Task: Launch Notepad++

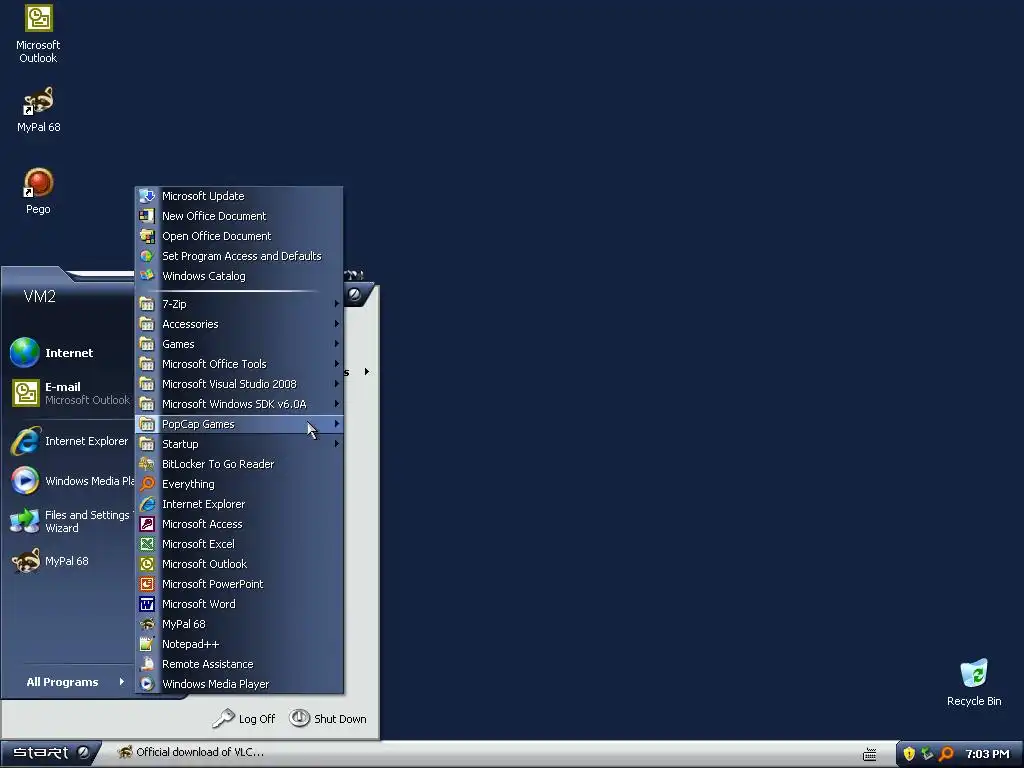Action: point(238,645)
